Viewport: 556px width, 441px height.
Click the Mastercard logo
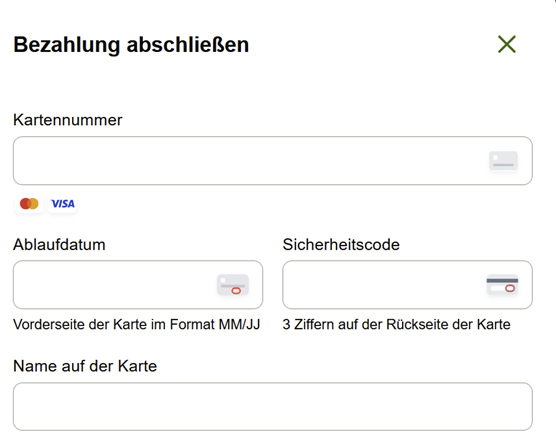(x=29, y=204)
